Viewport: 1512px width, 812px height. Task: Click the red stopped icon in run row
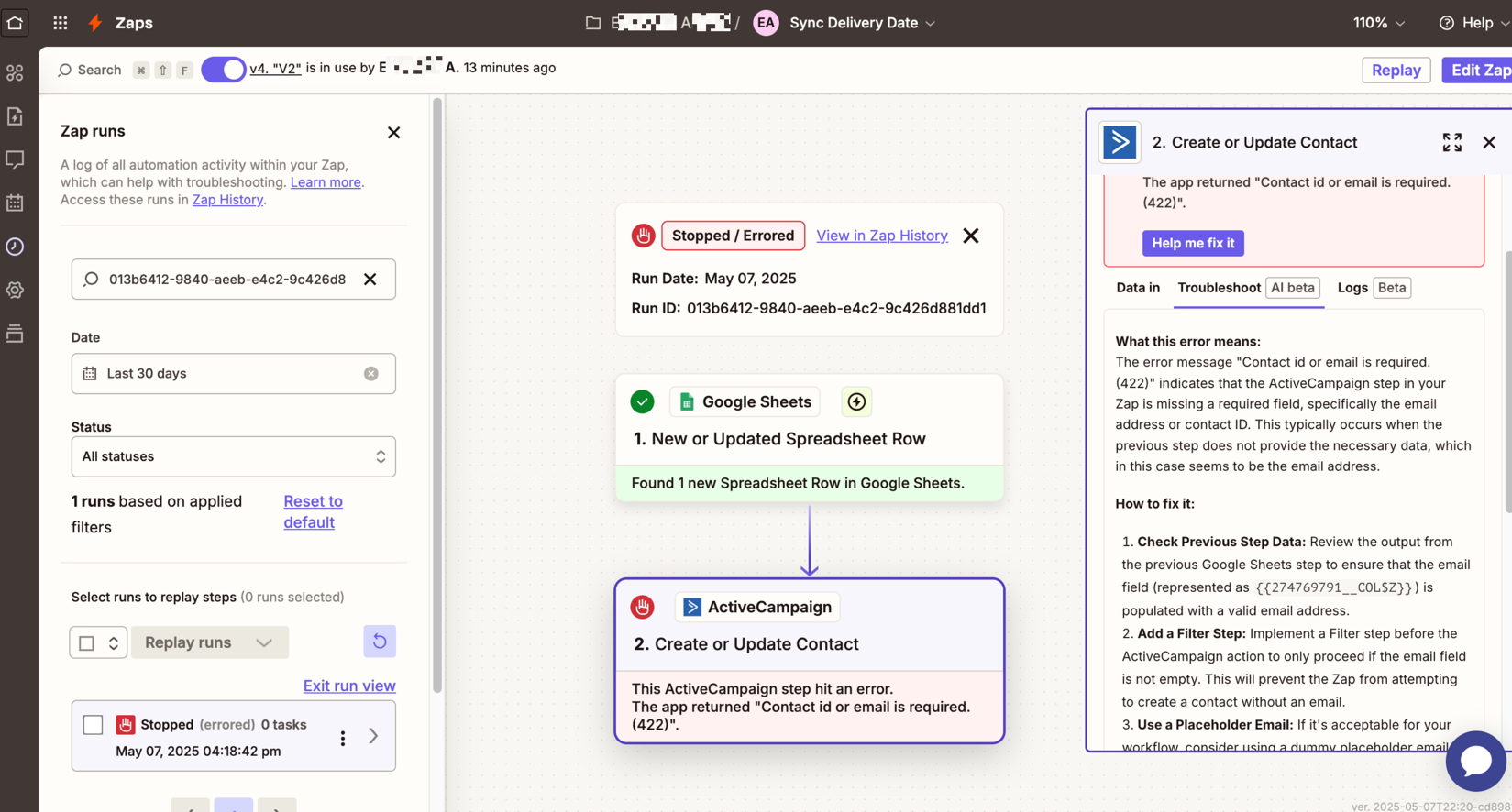[126, 725]
